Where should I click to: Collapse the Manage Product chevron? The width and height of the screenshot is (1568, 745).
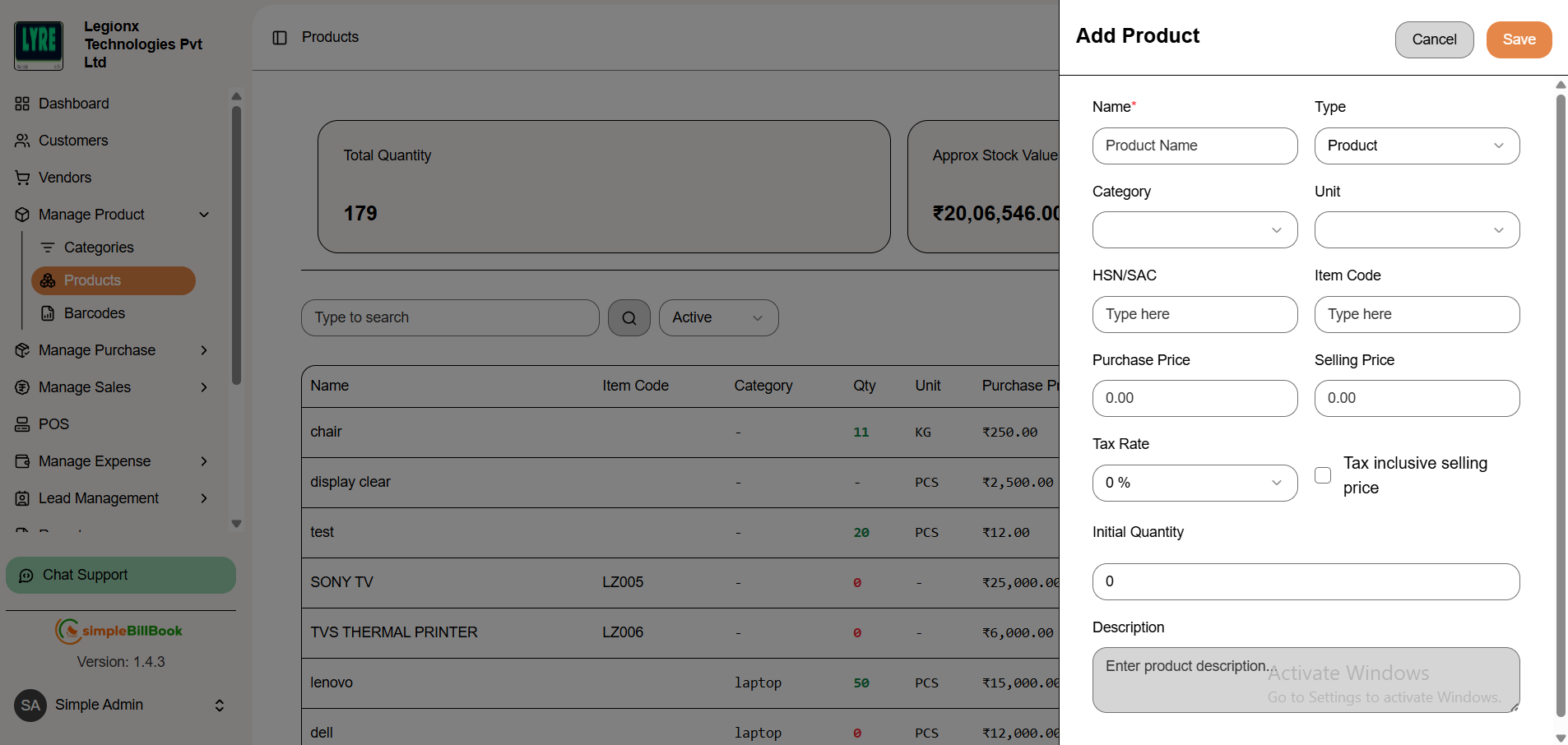click(x=204, y=215)
